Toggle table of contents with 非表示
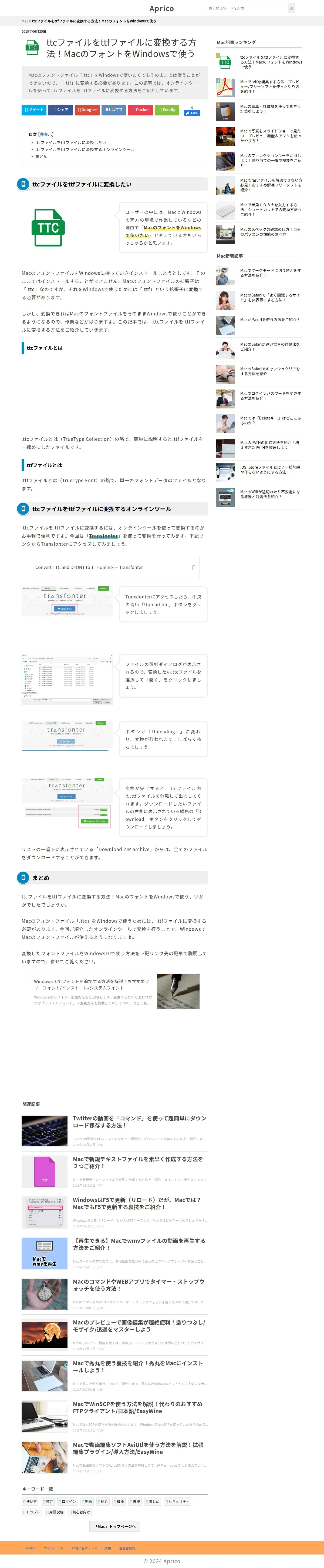The width and height of the screenshot is (324, 1568). coord(46,135)
